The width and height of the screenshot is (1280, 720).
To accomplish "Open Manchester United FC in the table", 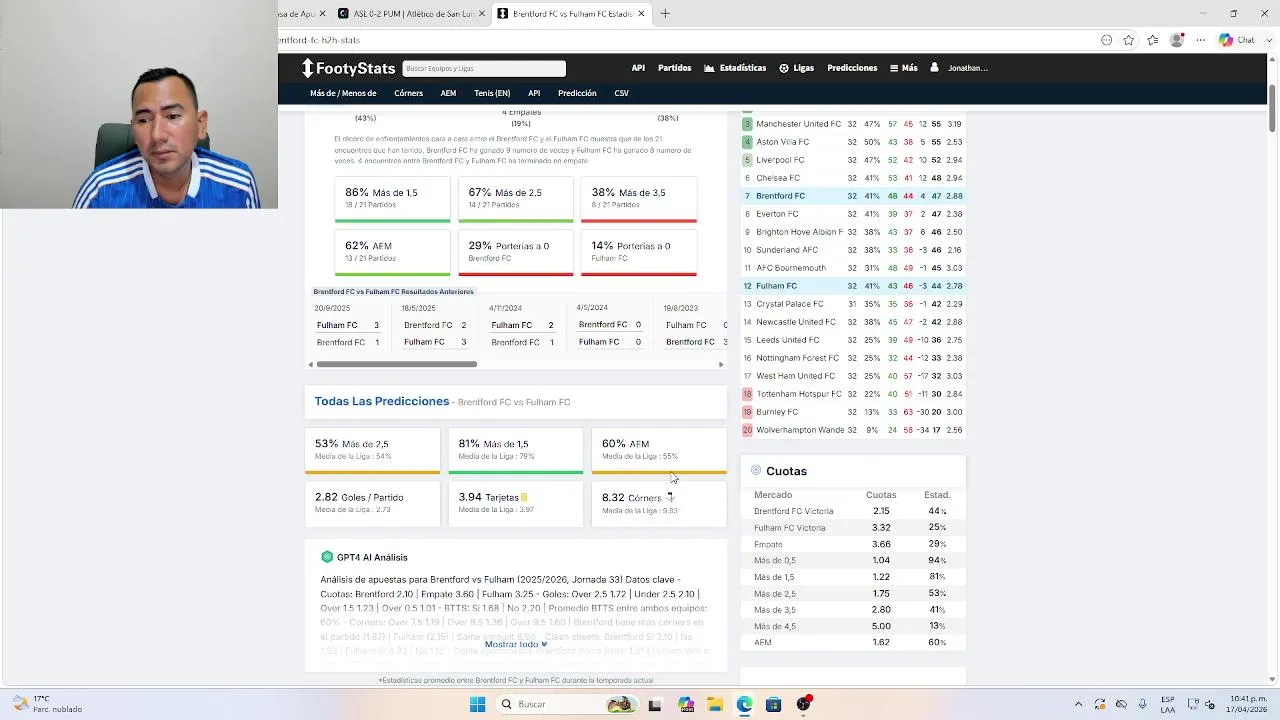I will coord(798,124).
